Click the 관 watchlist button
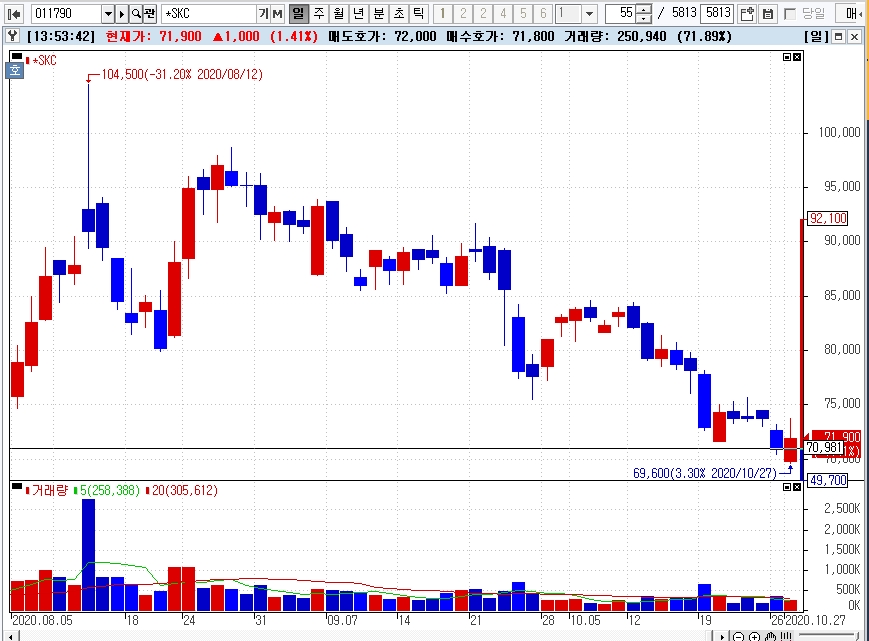 150,14
